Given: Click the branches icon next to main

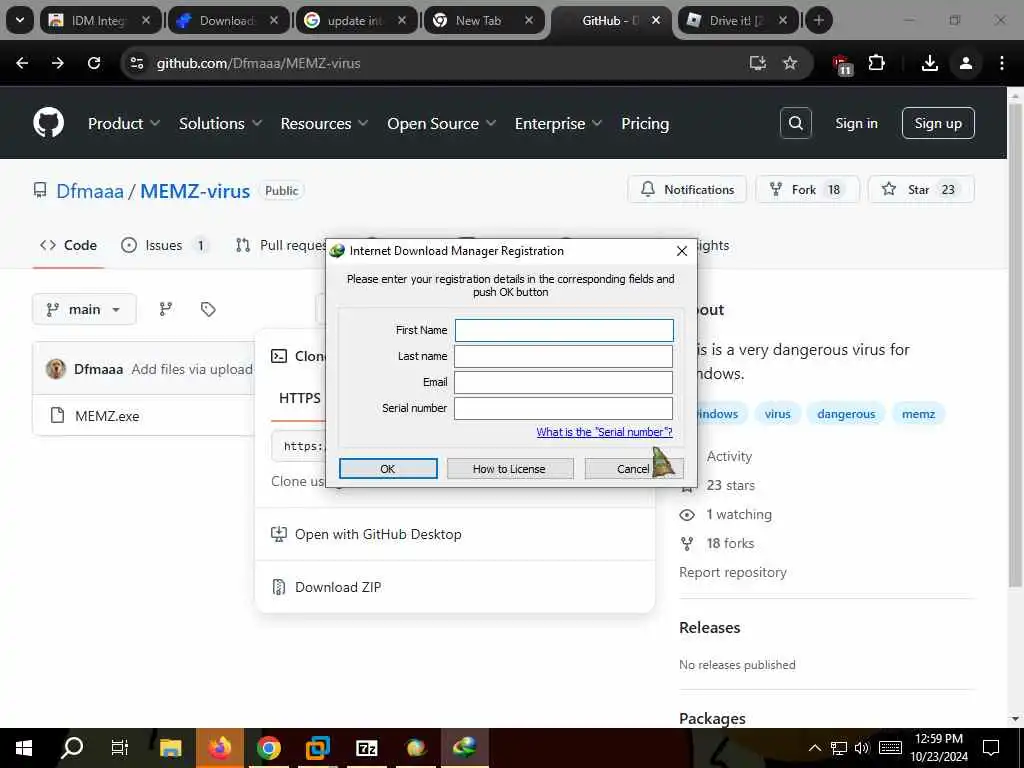Looking at the screenshot, I should [x=166, y=309].
